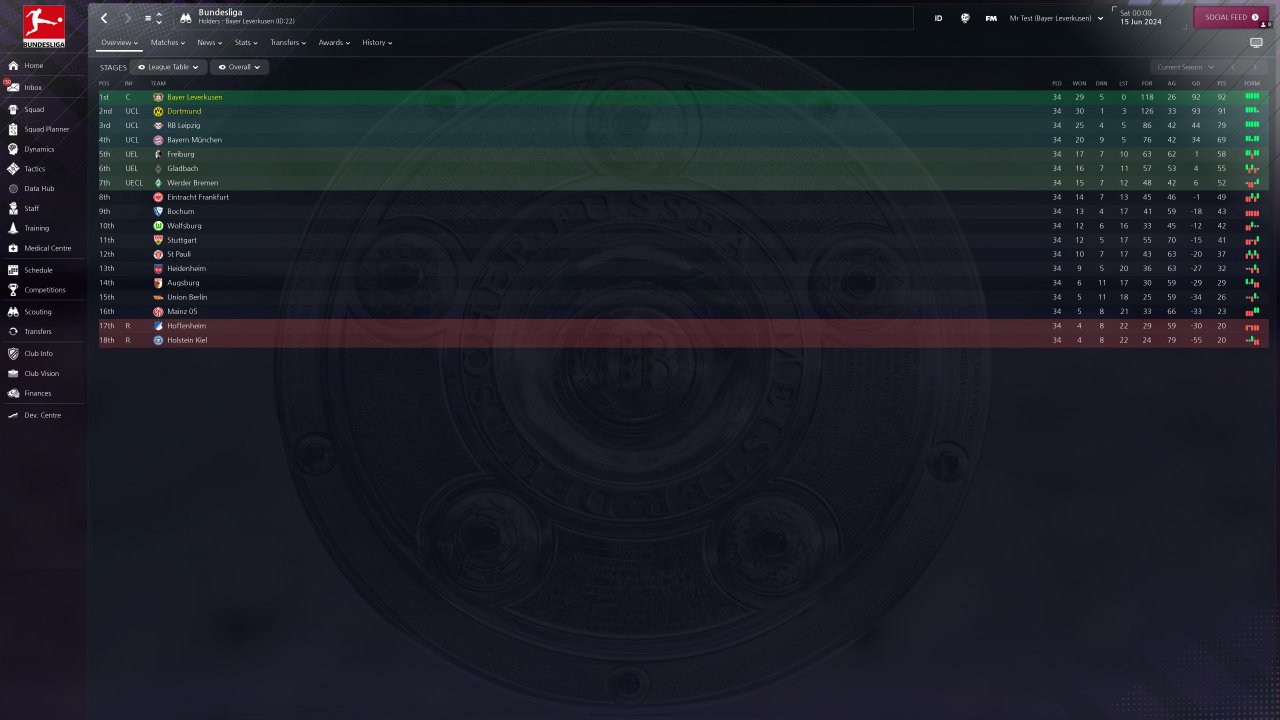Sort table by PTS column header

1221,83
